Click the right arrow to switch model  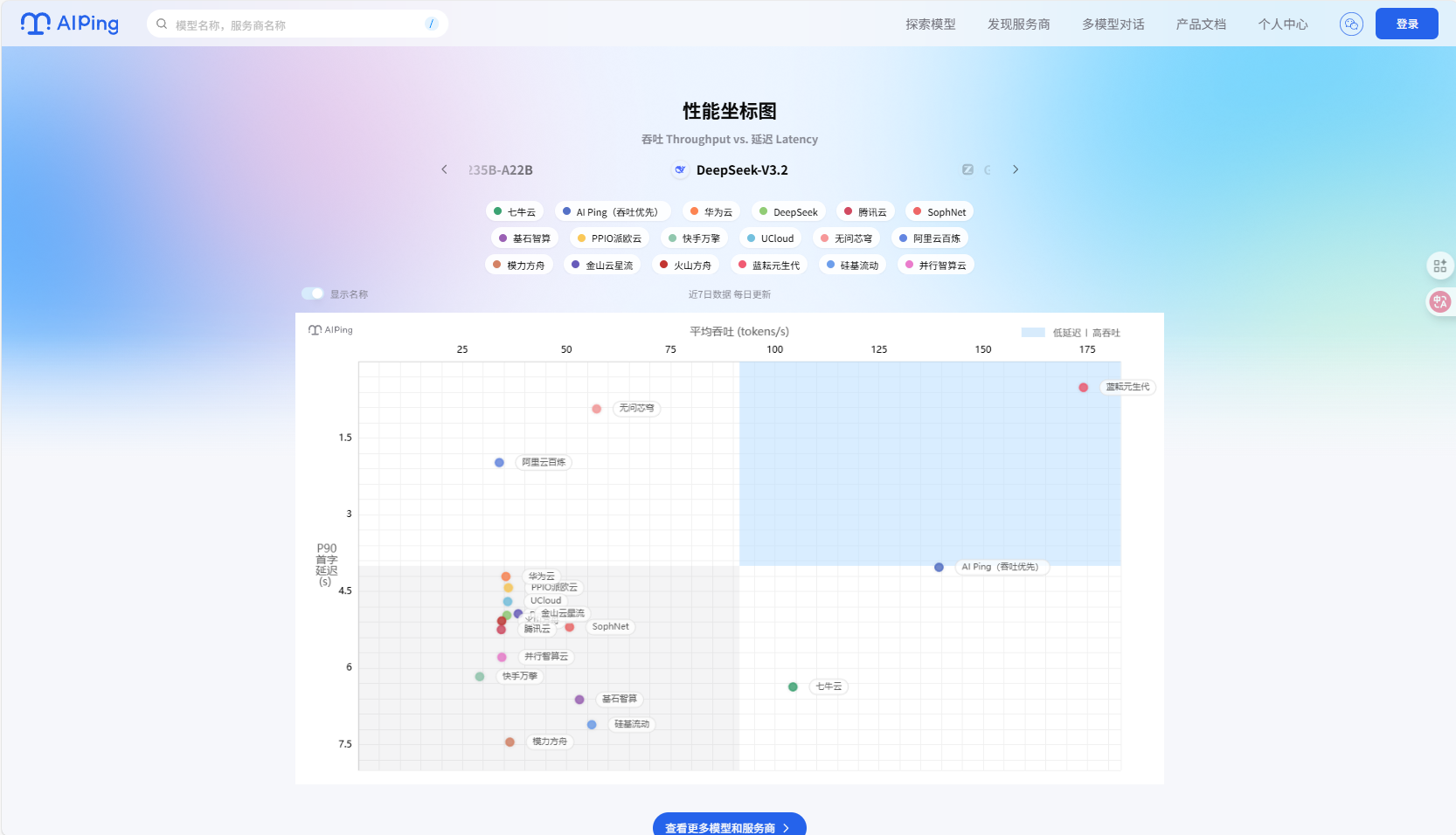click(1016, 169)
